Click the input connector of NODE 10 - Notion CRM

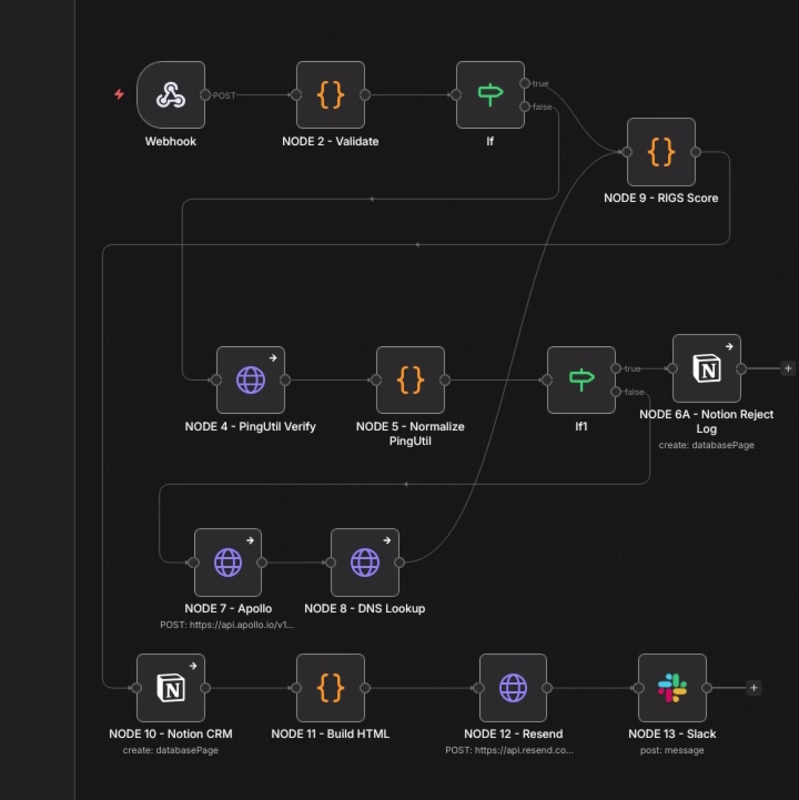pyautogui.click(x=137, y=688)
